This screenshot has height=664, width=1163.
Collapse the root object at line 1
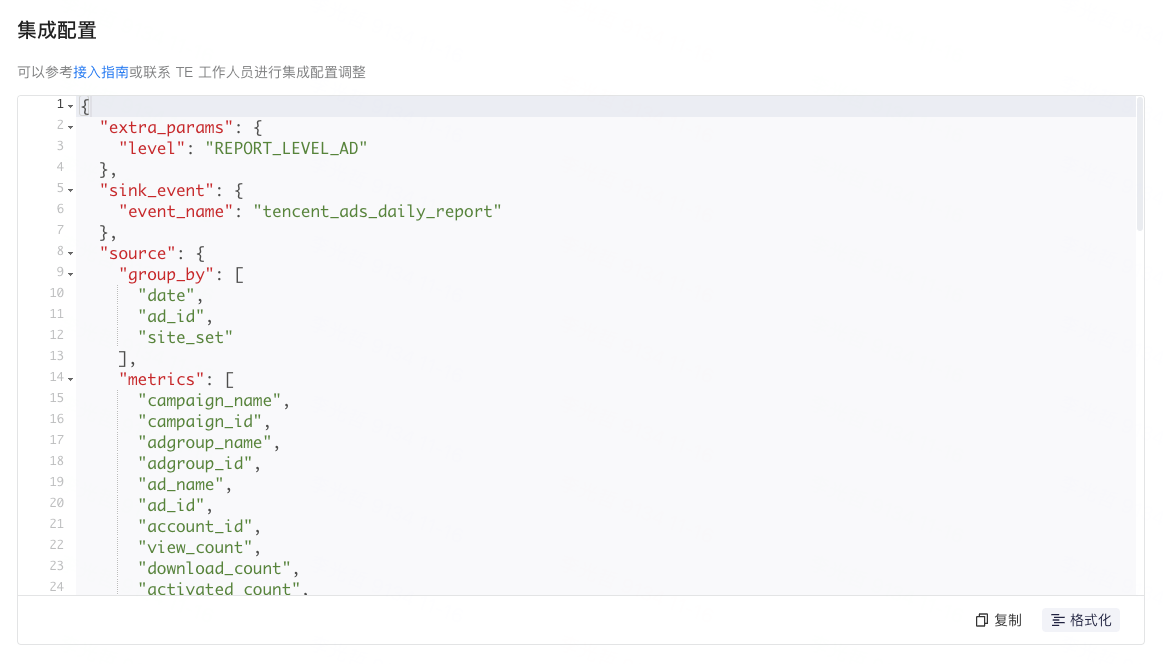click(x=70, y=106)
